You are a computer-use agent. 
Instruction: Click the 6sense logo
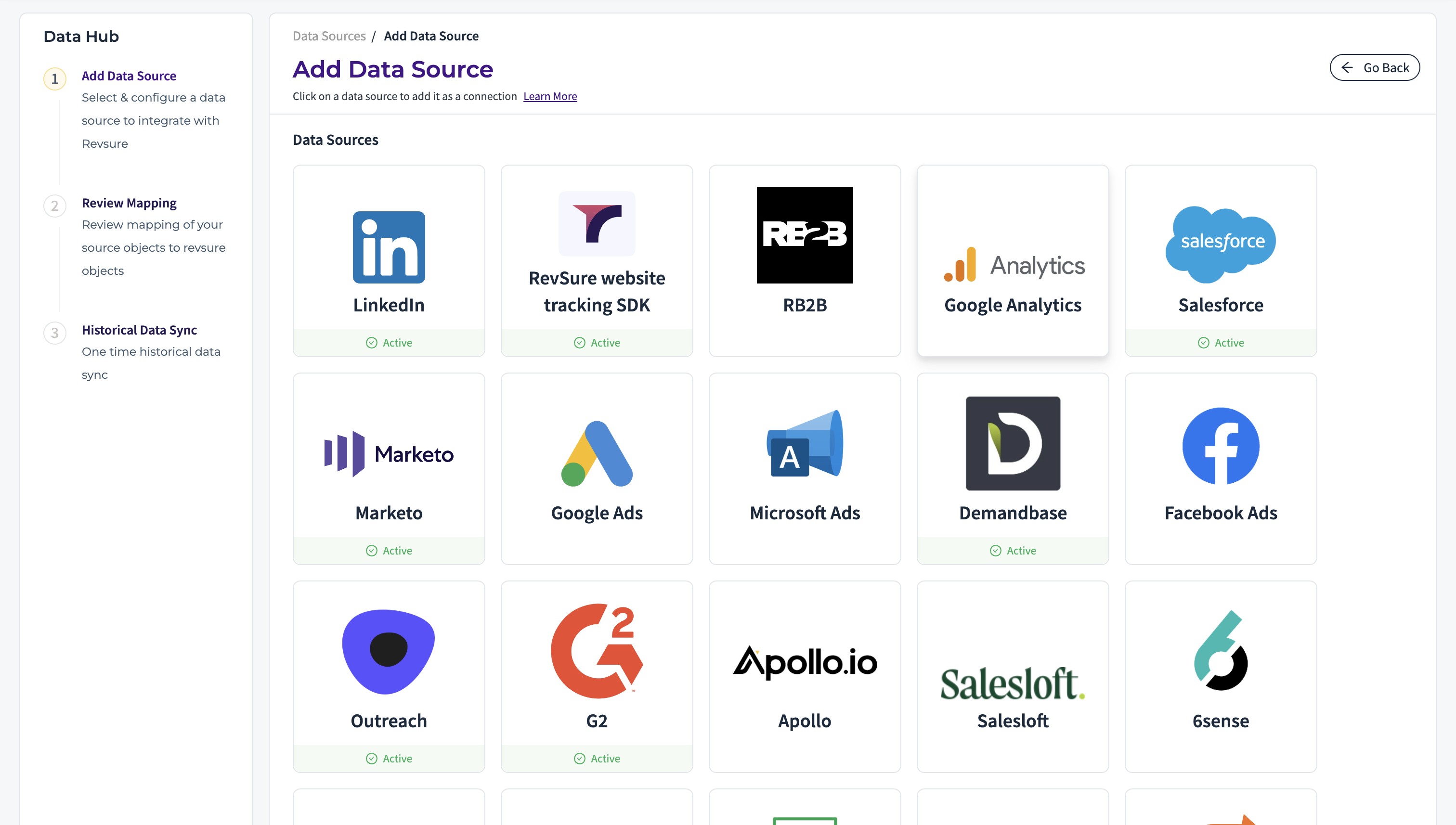[x=1220, y=650]
